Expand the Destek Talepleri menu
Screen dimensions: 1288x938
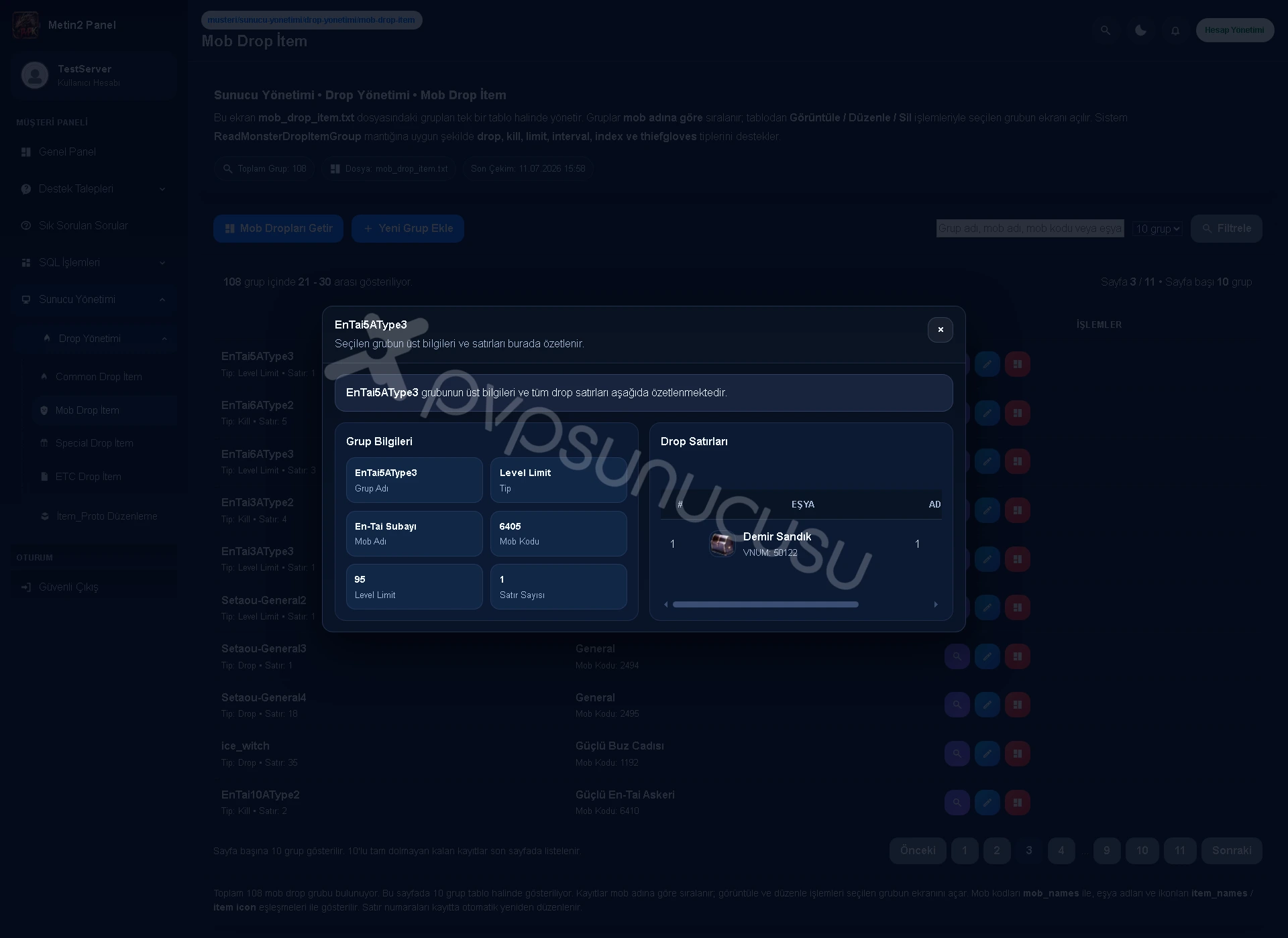(94, 189)
